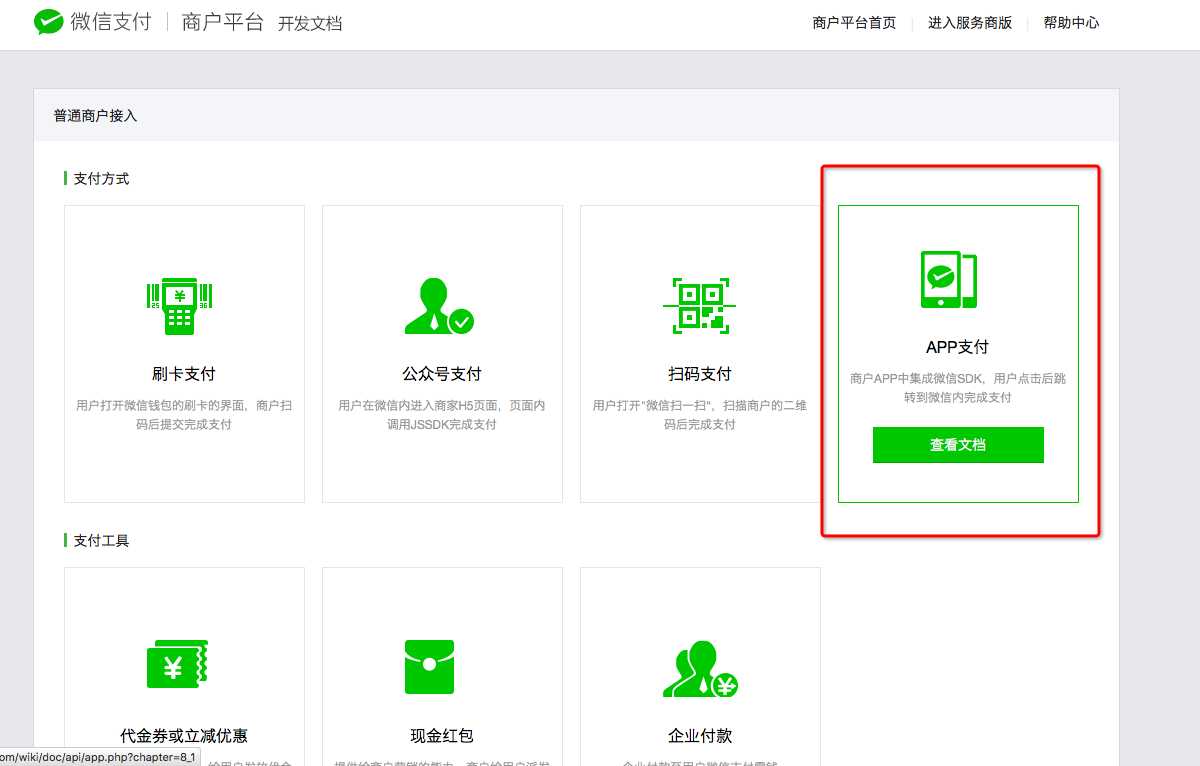
Task: Click the 刷卡支付 title text
Action: coord(184,374)
